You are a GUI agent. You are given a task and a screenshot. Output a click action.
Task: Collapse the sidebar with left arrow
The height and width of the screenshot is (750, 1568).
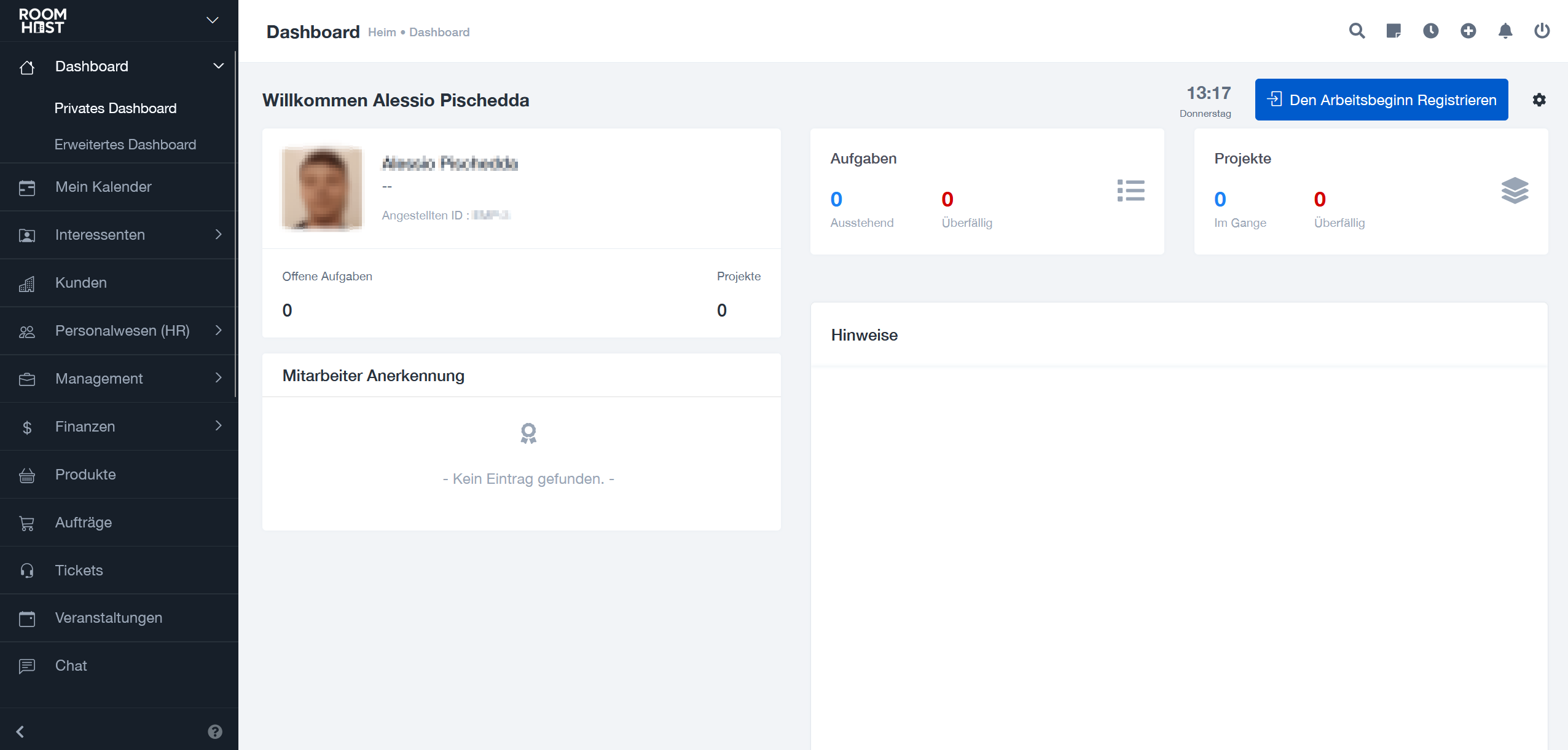coord(20,732)
